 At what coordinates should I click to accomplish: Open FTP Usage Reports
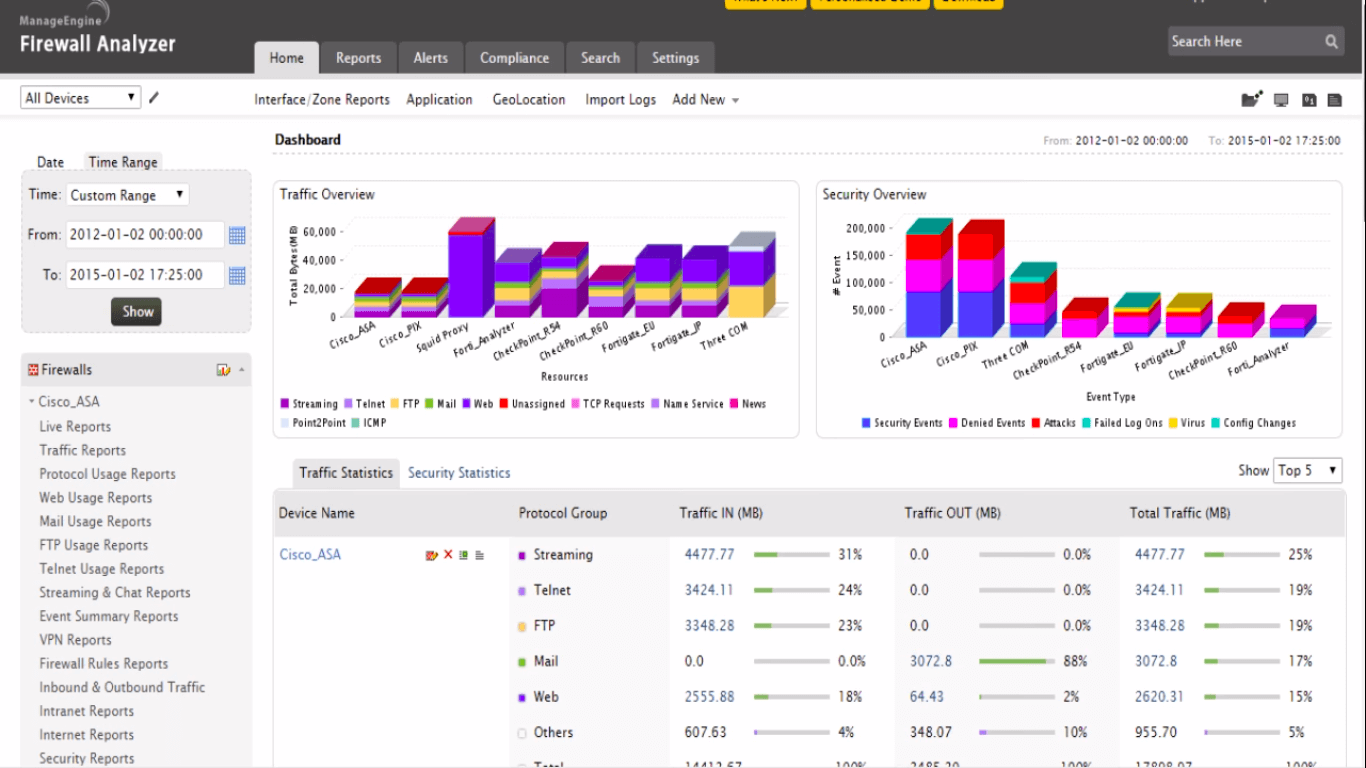pos(93,545)
